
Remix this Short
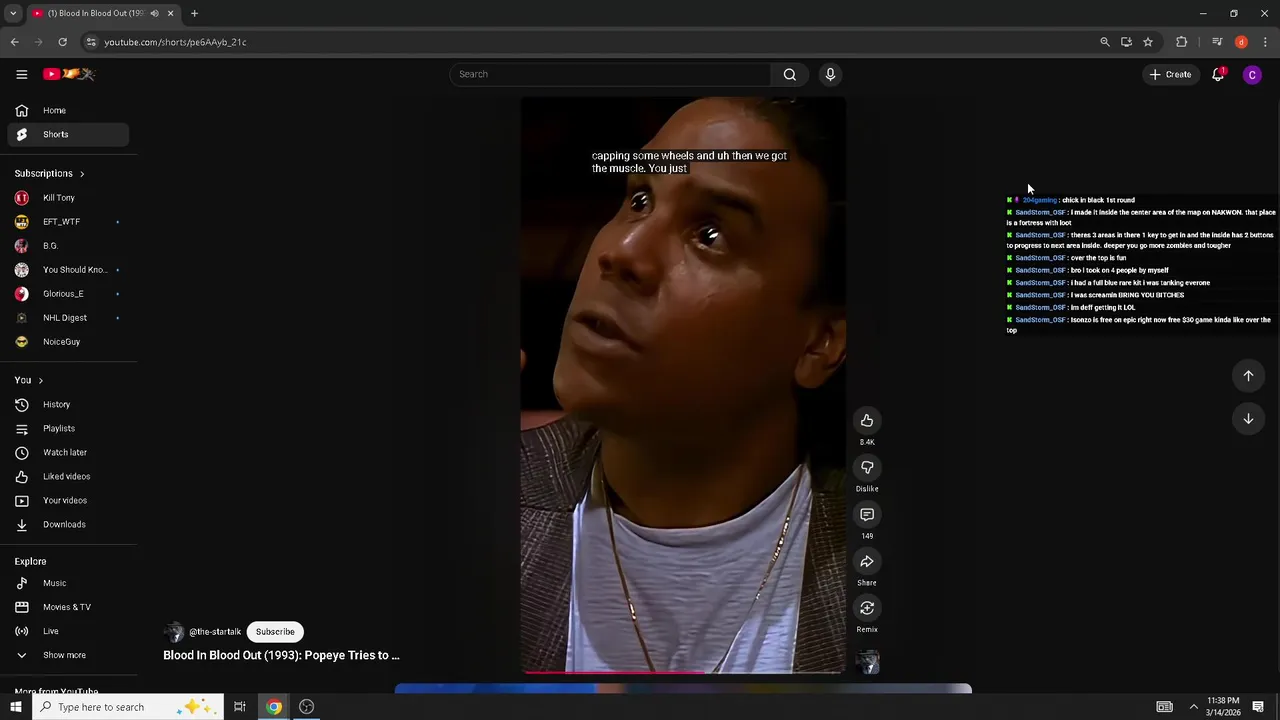tap(867, 608)
